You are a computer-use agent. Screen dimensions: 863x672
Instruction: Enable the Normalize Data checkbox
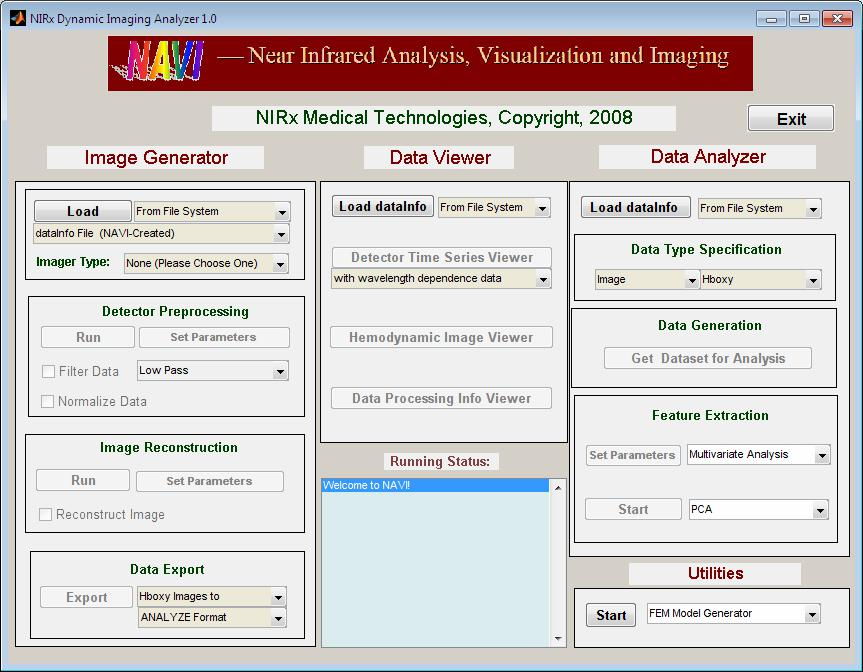[49, 401]
